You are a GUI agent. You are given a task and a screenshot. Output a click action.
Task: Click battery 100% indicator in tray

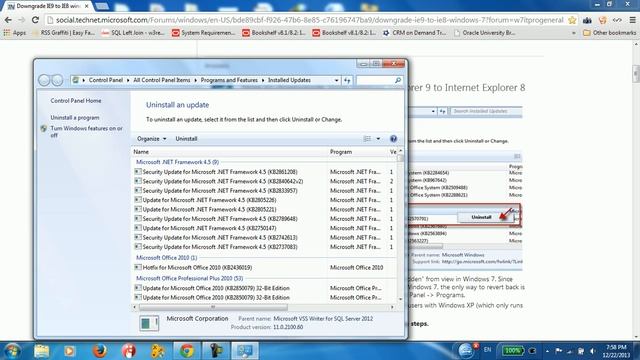coord(513,351)
